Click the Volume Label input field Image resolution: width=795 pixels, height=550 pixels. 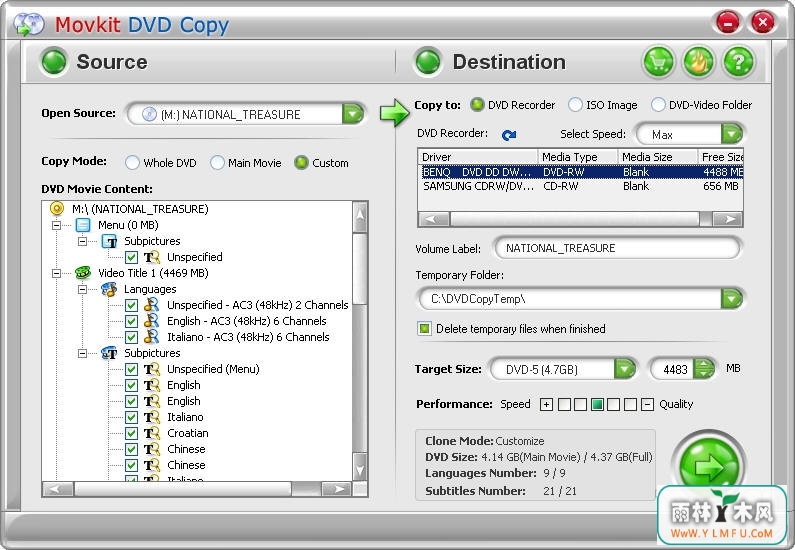[617, 248]
